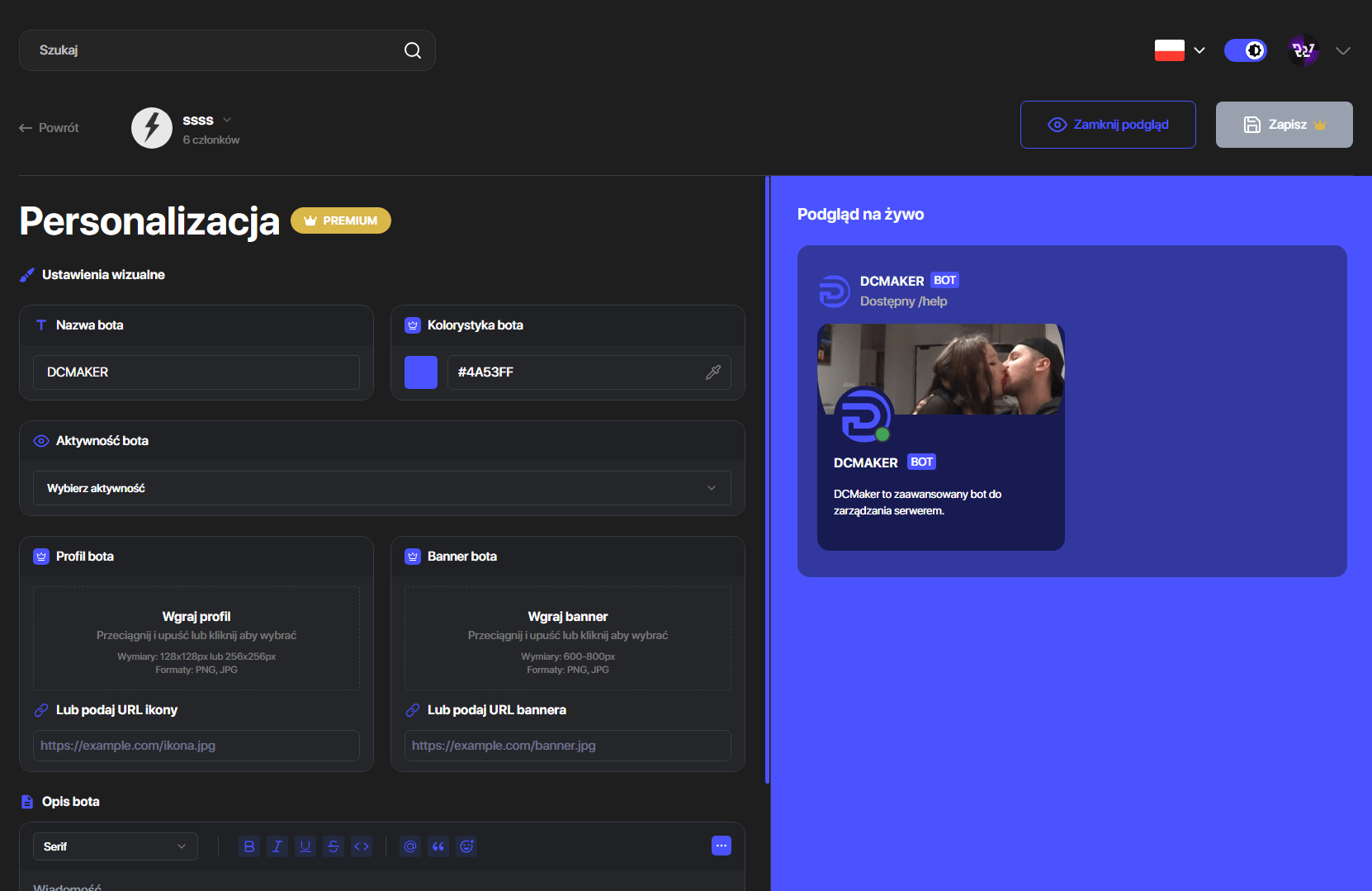
Task: Expand the user account menu chevron
Action: pyautogui.click(x=1343, y=50)
